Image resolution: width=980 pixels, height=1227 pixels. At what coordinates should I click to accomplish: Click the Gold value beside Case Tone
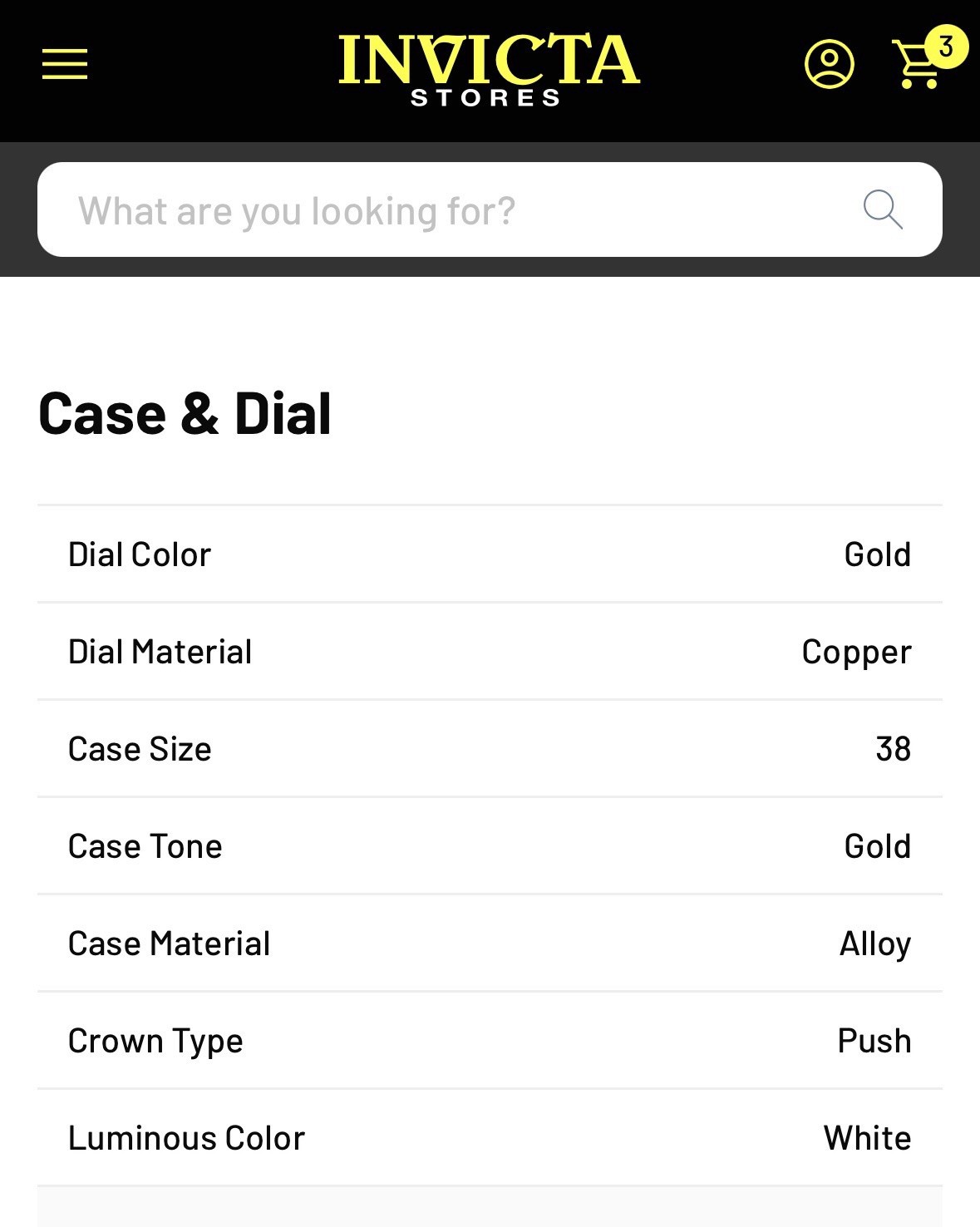pyautogui.click(x=877, y=846)
